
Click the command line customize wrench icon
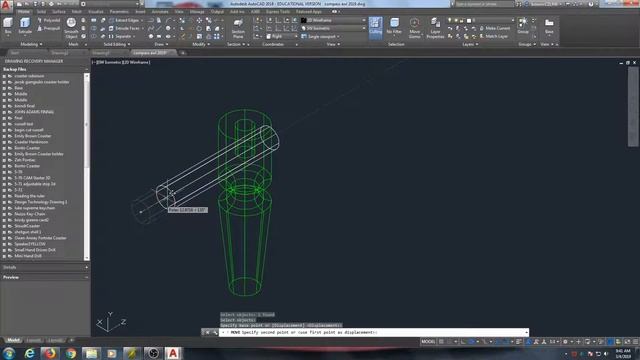click(215, 332)
